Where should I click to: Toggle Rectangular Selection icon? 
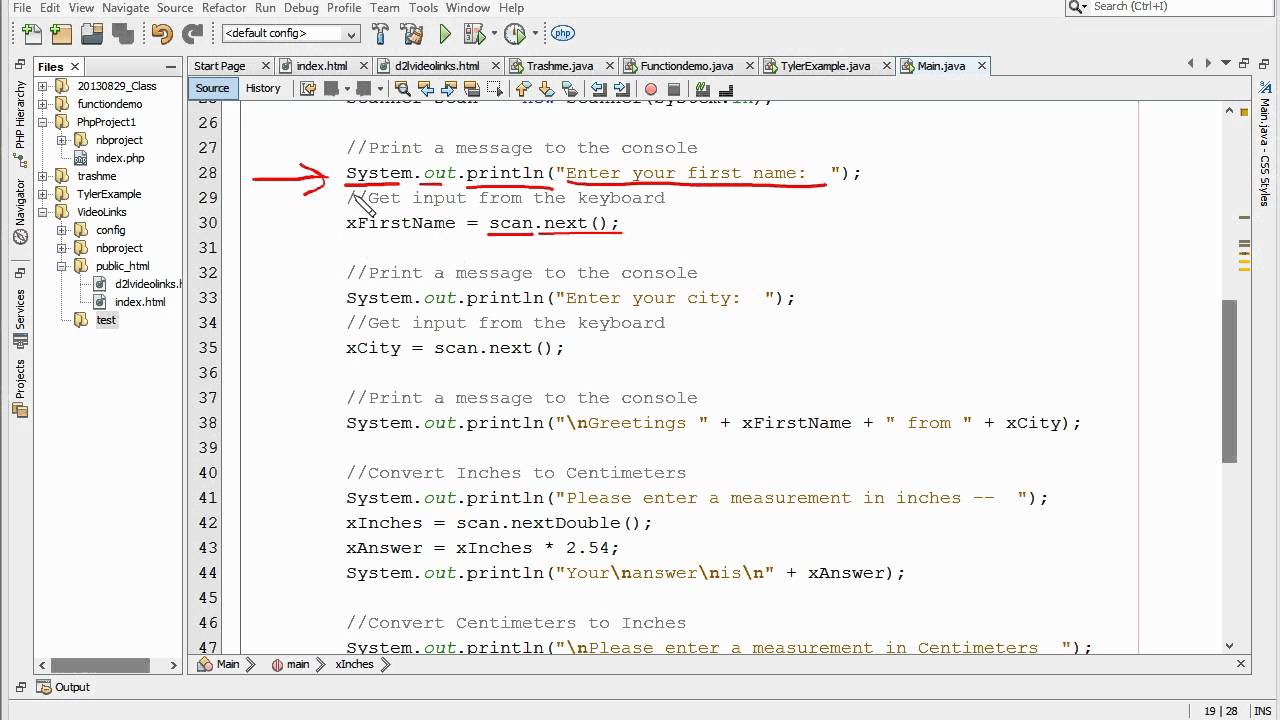click(x=495, y=88)
